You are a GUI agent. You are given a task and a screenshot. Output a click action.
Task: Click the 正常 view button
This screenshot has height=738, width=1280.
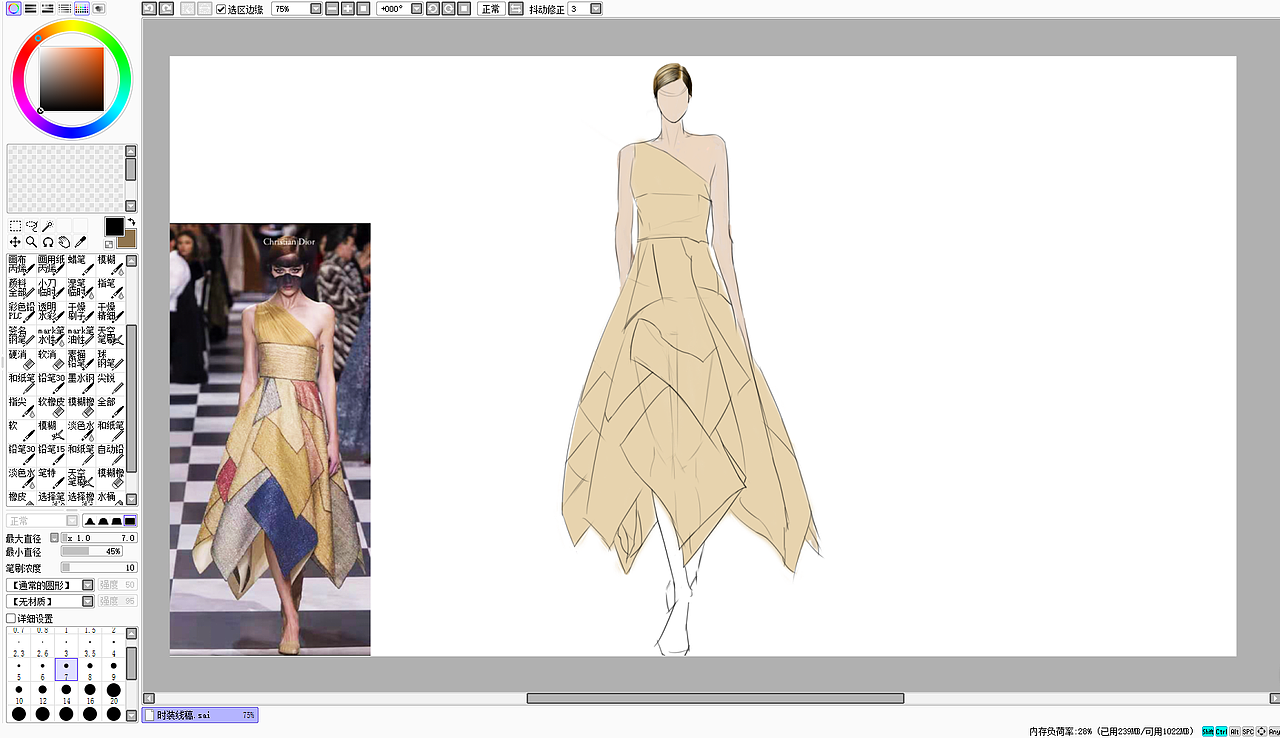point(490,9)
